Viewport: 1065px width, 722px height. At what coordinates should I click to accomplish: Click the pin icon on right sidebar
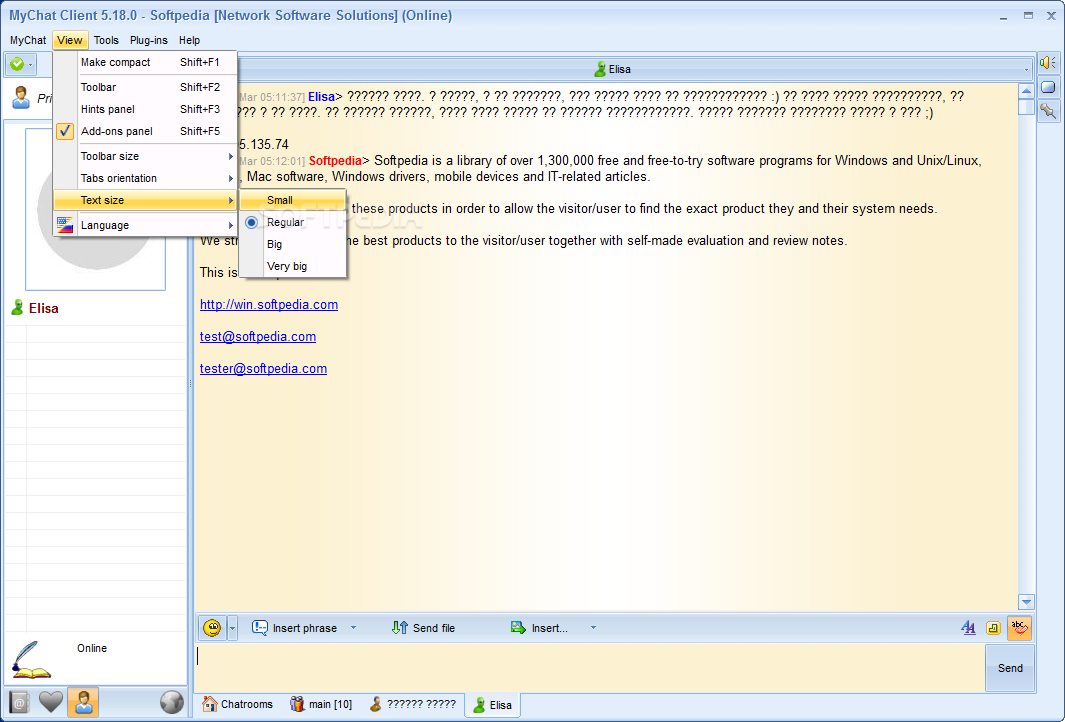[x=1047, y=110]
